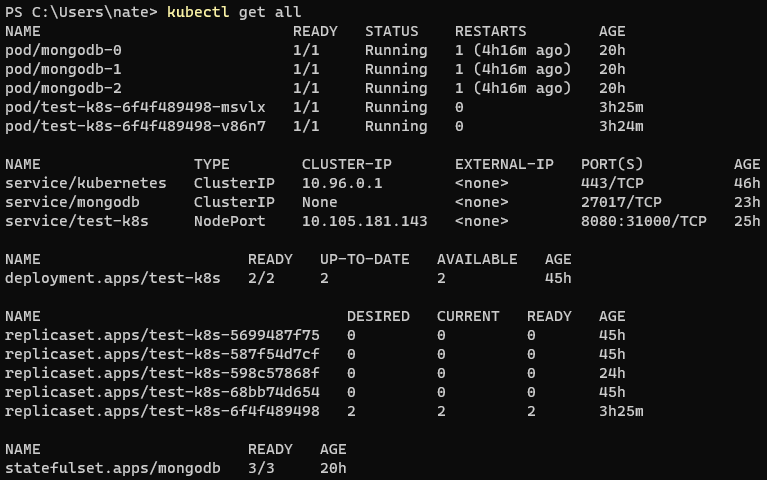Click the EXTERNAL-IP column header

pos(504,164)
